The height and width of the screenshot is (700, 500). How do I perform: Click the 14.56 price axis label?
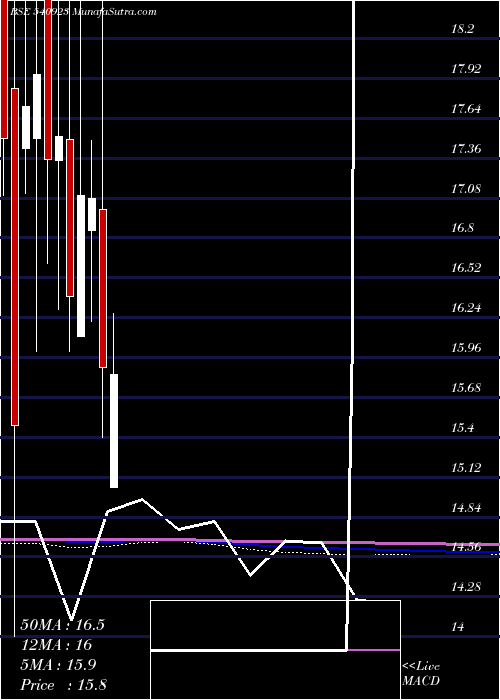pyautogui.click(x=466, y=546)
